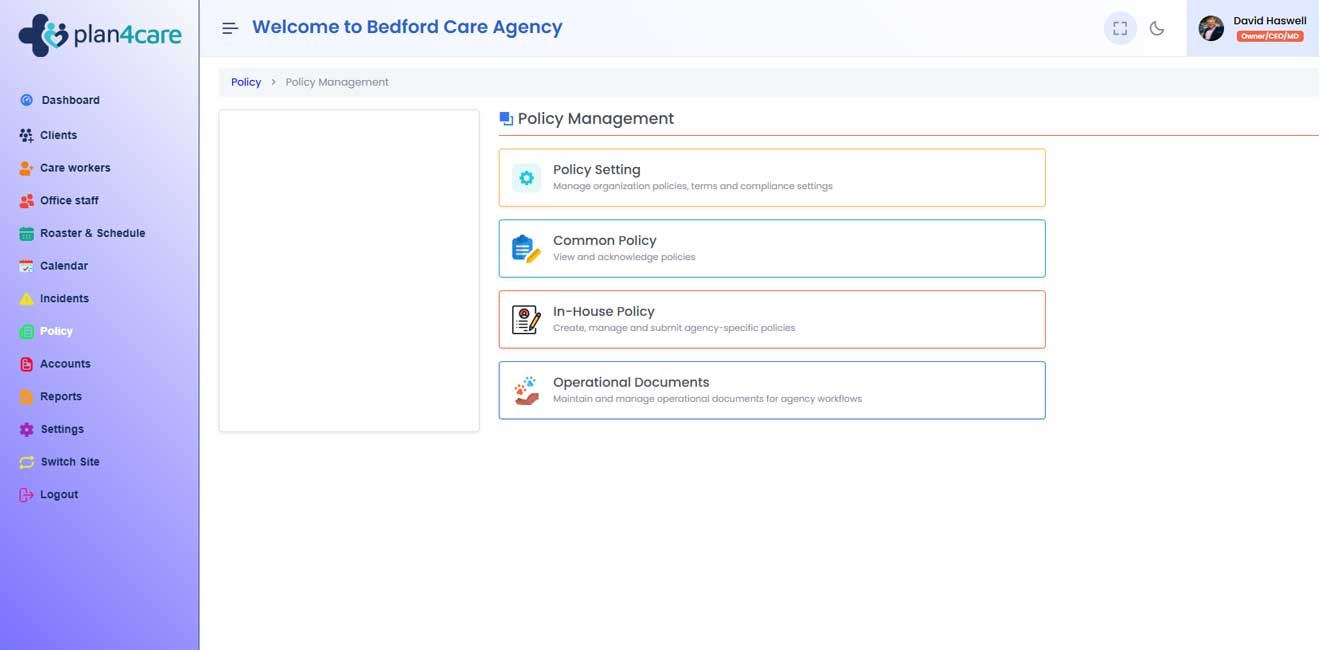The width and height of the screenshot is (1320, 650).
Task: Open Care workers from the sidebar
Action: (x=75, y=168)
